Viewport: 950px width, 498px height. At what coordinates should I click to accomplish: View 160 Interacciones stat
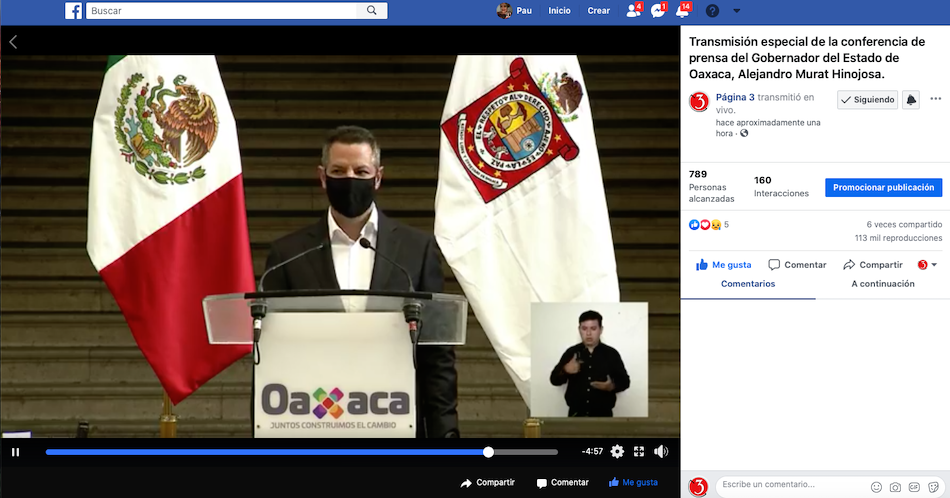781,187
